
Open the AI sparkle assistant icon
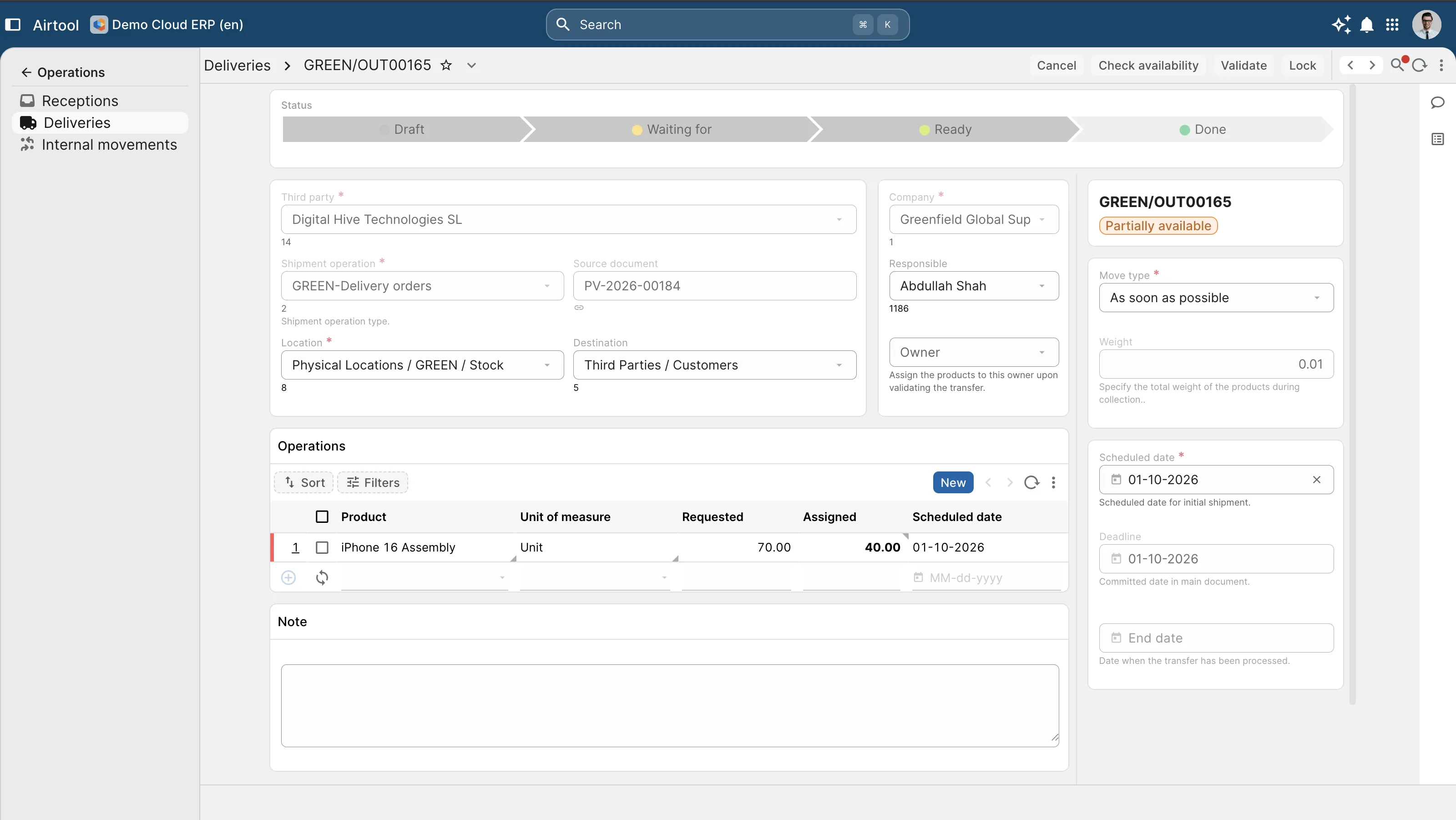pos(1341,24)
